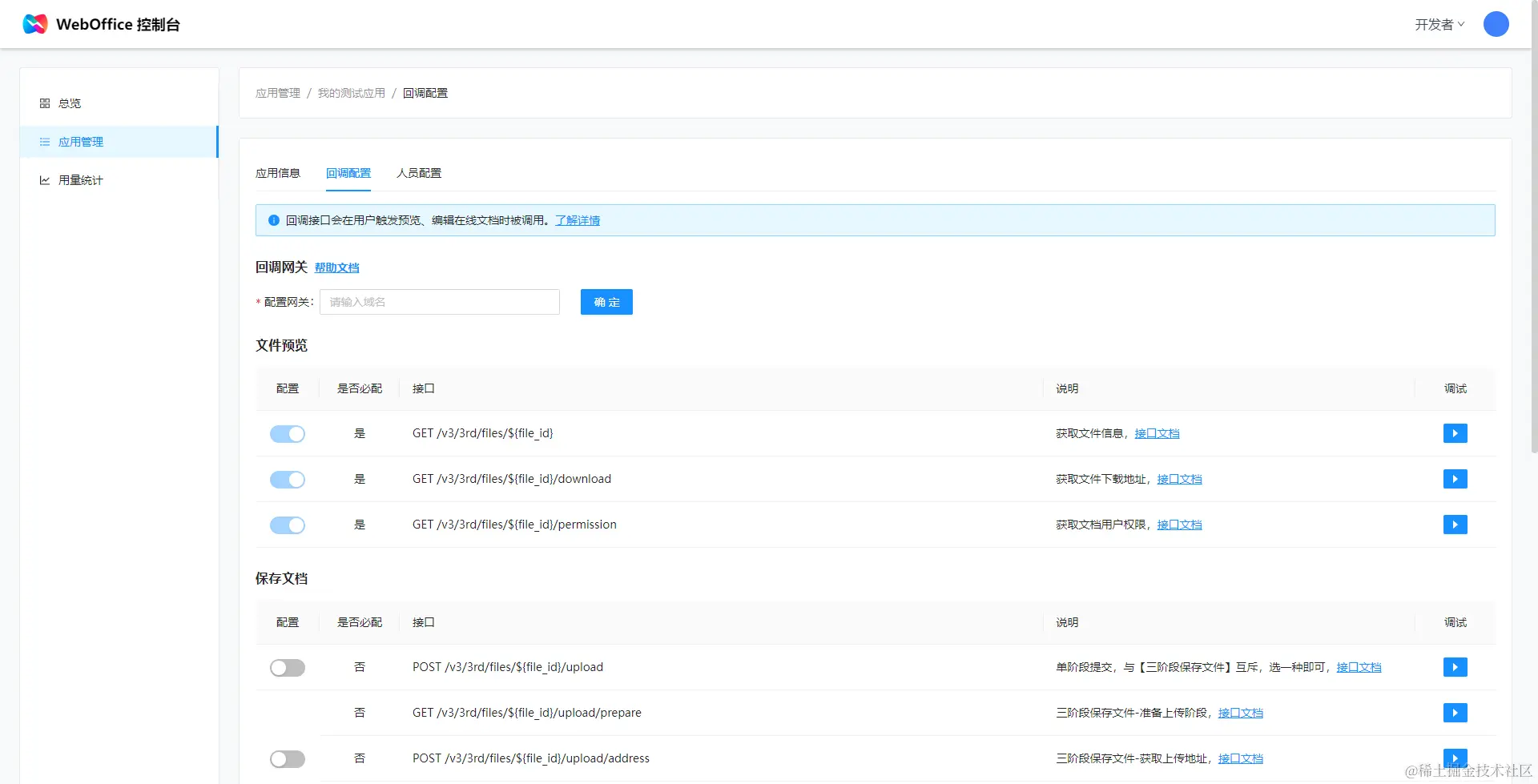
Task: Click the 文件预览 section heading
Action: pos(281,345)
